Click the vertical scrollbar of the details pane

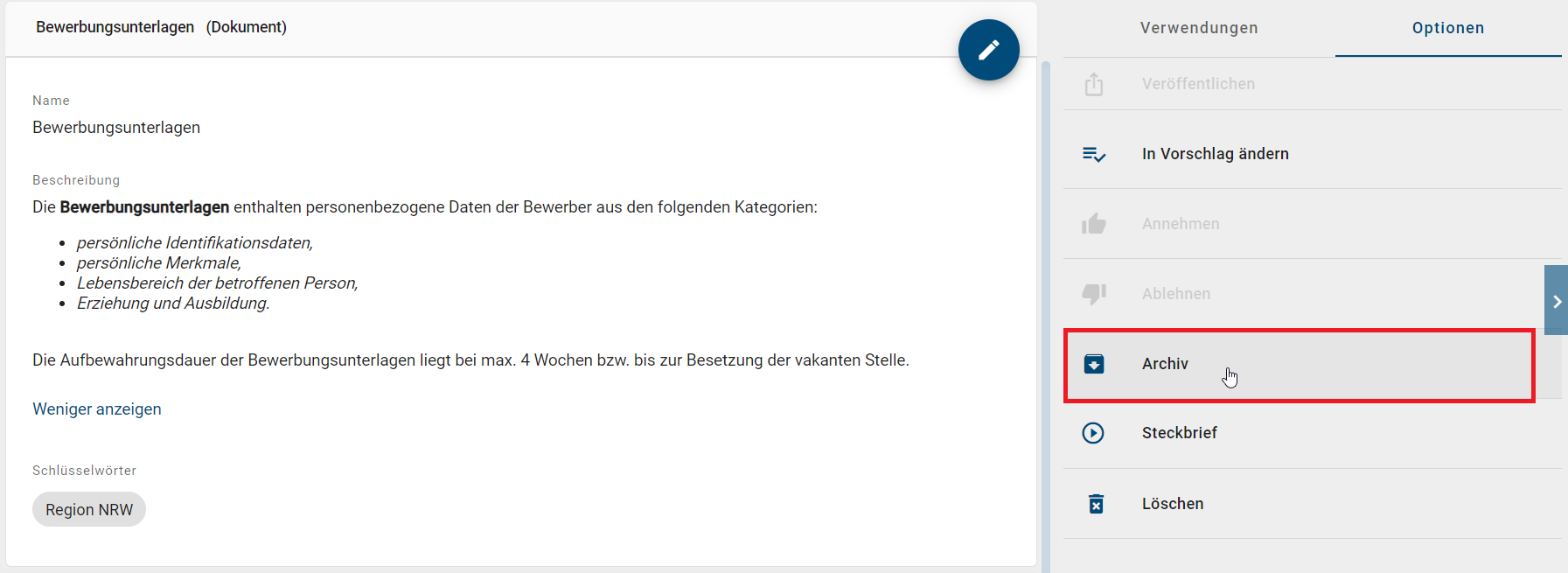click(1045, 315)
